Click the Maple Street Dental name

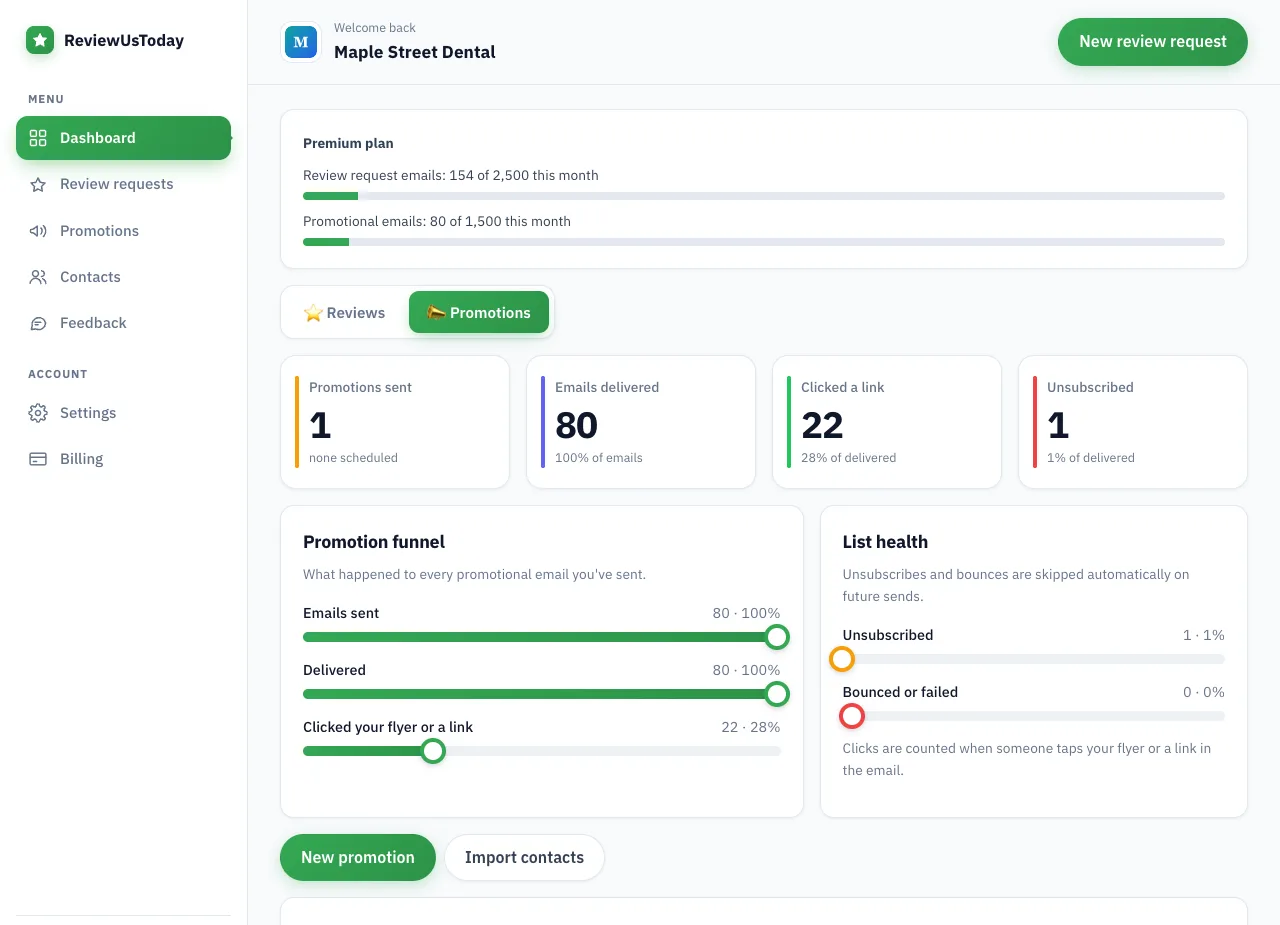[x=415, y=52]
